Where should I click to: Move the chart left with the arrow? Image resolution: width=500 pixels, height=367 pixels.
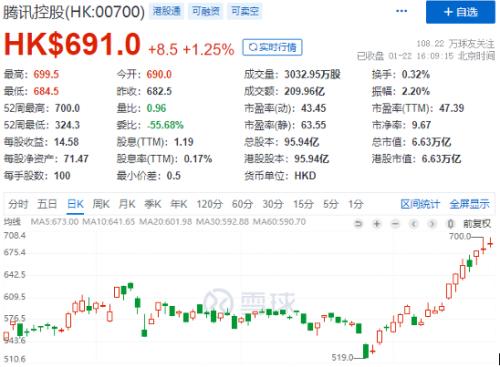pyautogui.click(x=414, y=224)
